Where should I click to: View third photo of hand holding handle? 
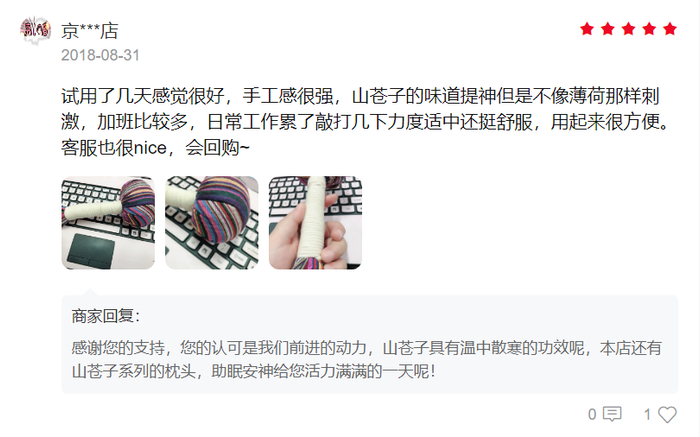coord(315,223)
